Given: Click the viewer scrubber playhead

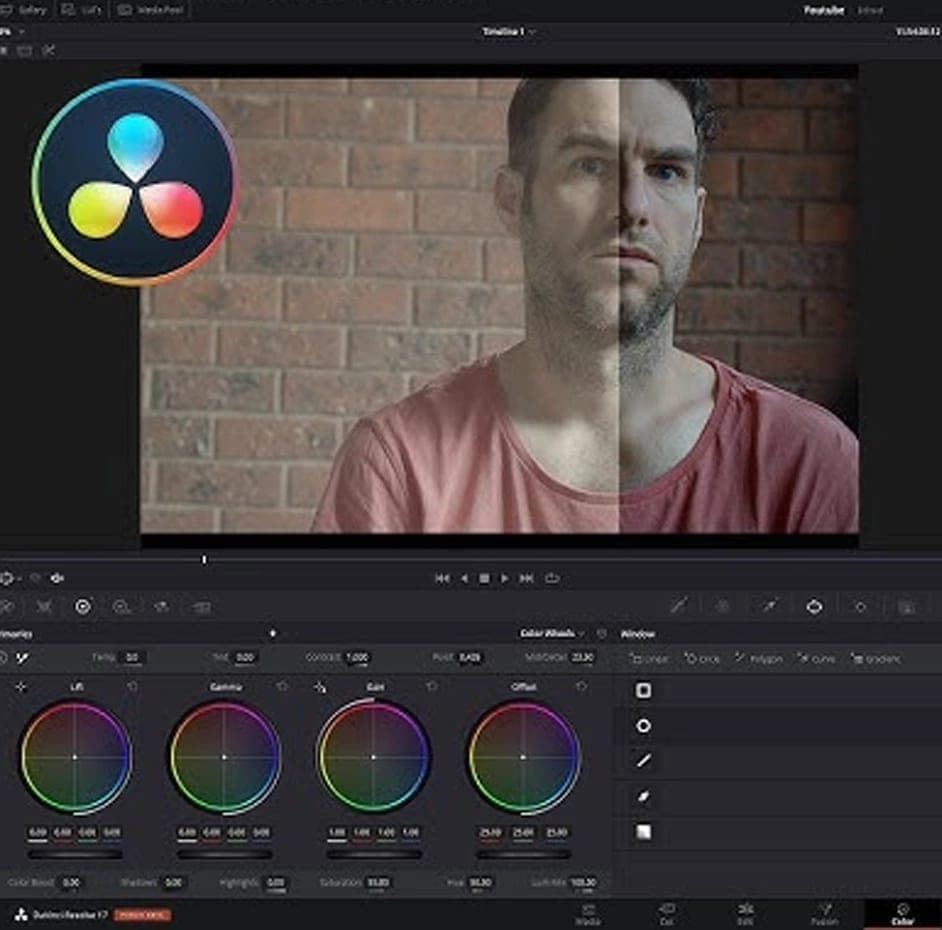Looking at the screenshot, I should [204, 559].
